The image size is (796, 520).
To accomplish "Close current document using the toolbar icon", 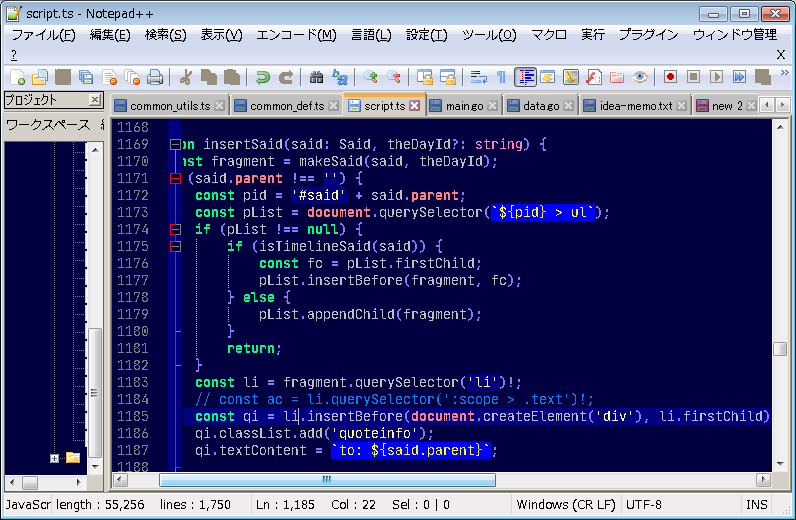I will click(109, 77).
